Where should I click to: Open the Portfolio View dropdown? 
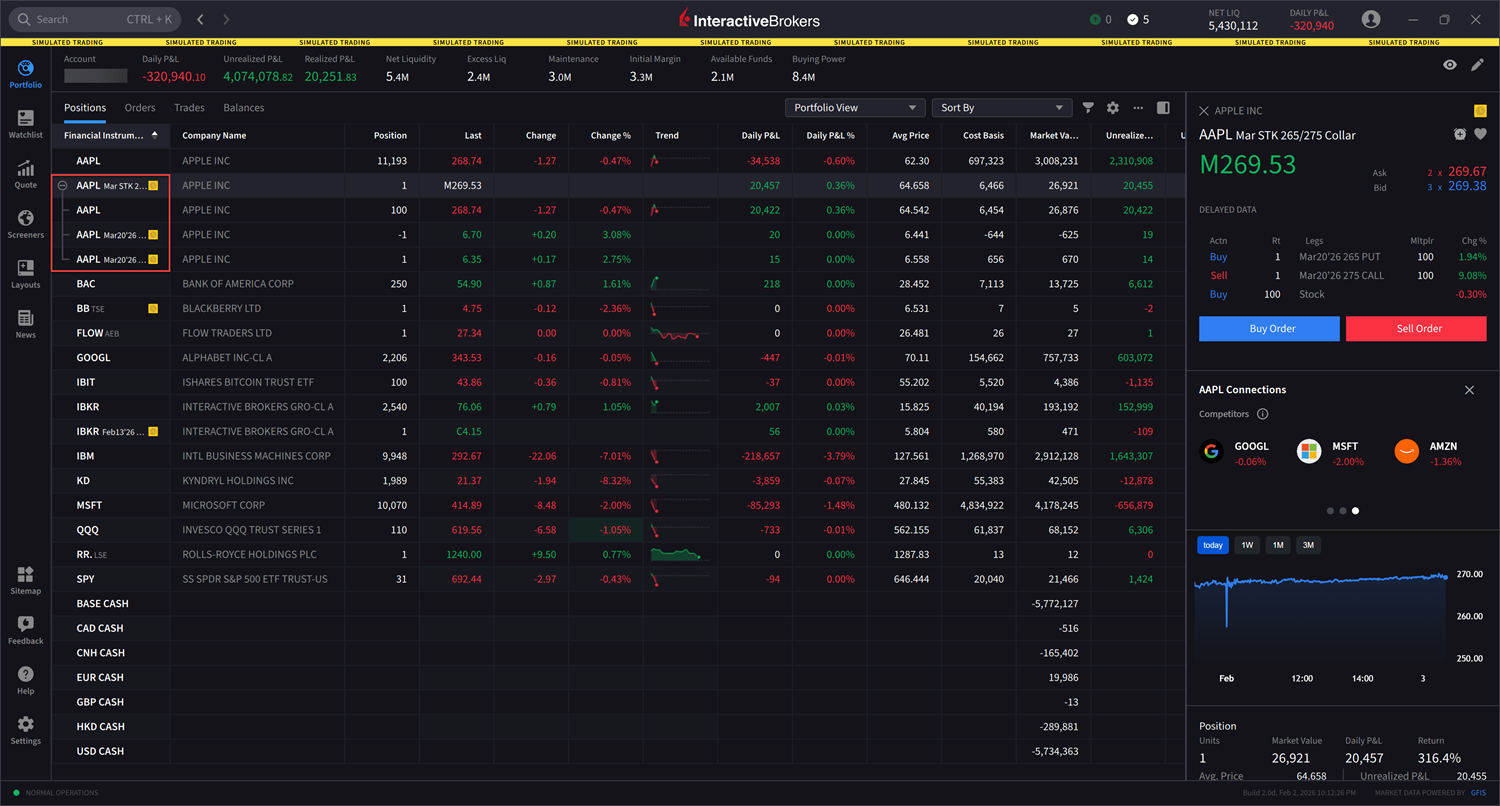pyautogui.click(x=855, y=108)
